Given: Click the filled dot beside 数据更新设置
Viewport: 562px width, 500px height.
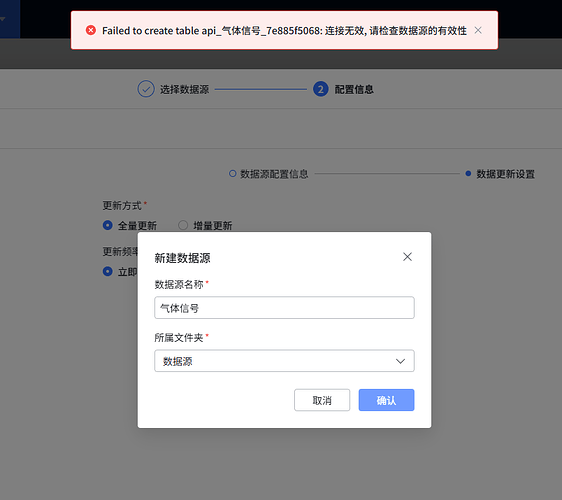Looking at the screenshot, I should 468,173.
